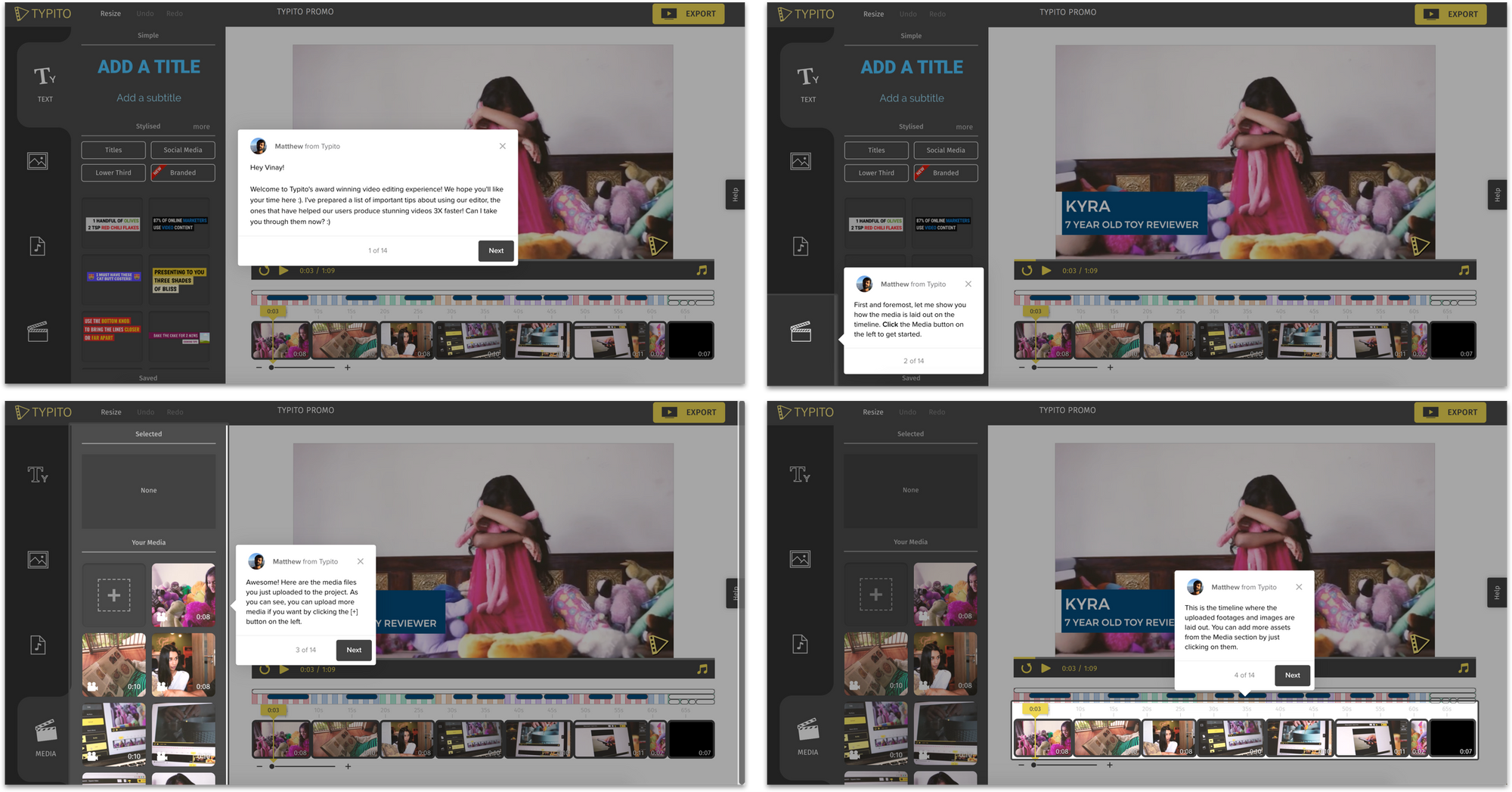Click 'more' beside Stylised in the '1 of 14' screenshot
The width and height of the screenshot is (1512, 792).
(x=201, y=126)
